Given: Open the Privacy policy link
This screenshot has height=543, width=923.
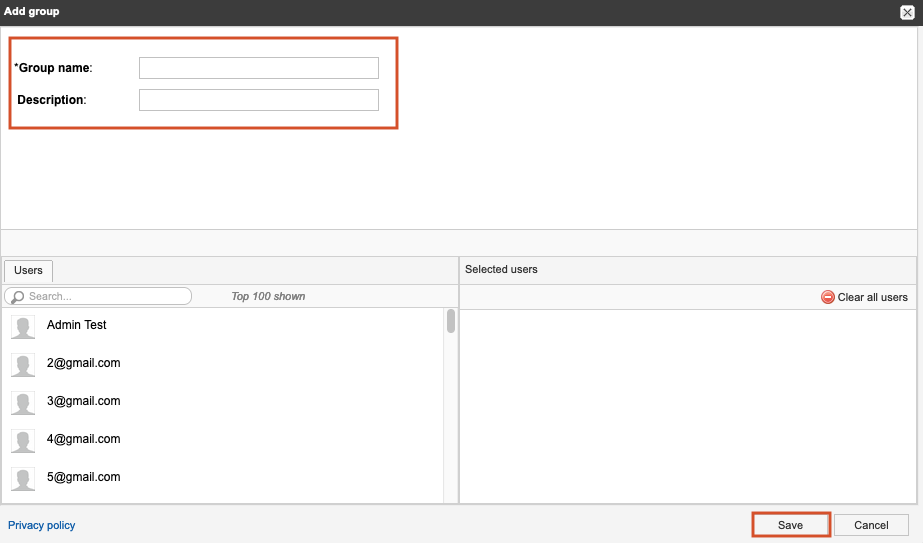Looking at the screenshot, I should pyautogui.click(x=42, y=525).
